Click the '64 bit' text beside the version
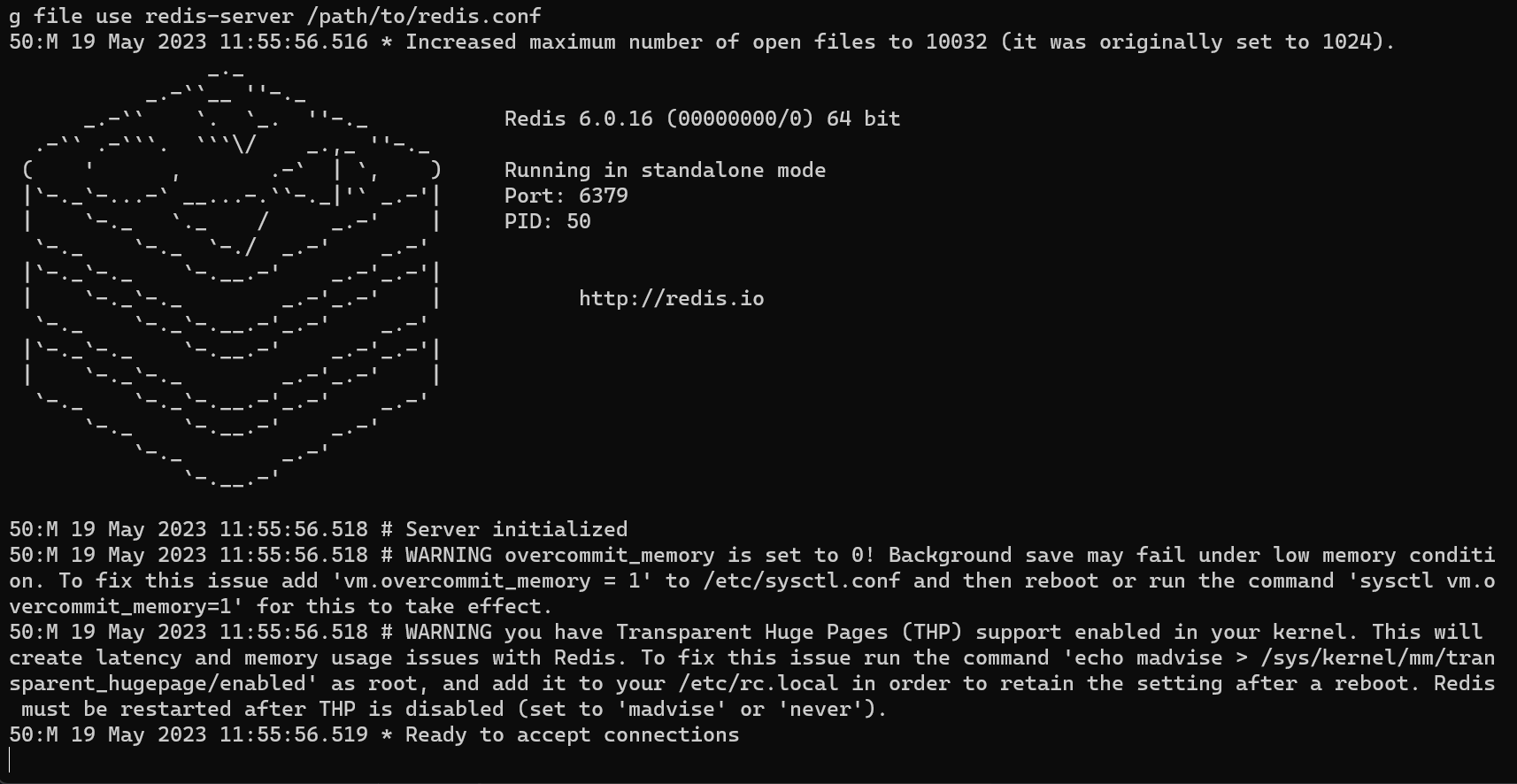This screenshot has width=1517, height=784. coord(863,119)
